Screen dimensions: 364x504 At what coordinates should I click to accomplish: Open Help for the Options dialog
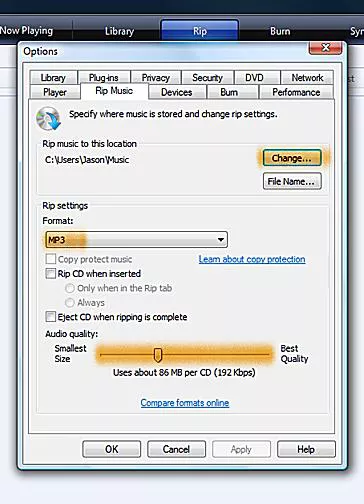coord(306,449)
